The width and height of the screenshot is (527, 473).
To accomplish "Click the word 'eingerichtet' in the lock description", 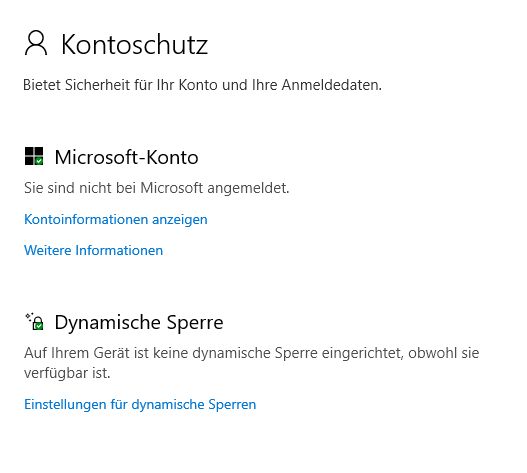I will [363, 353].
